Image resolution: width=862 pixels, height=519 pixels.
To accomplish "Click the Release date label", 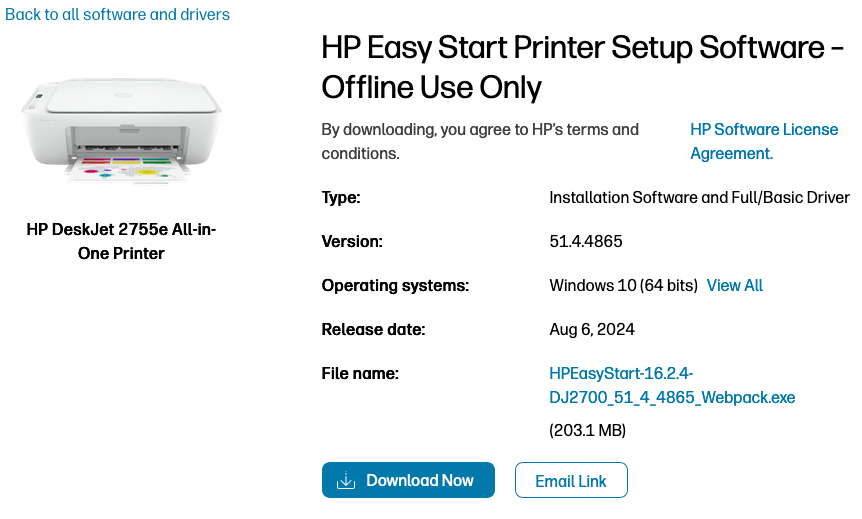I will (373, 330).
